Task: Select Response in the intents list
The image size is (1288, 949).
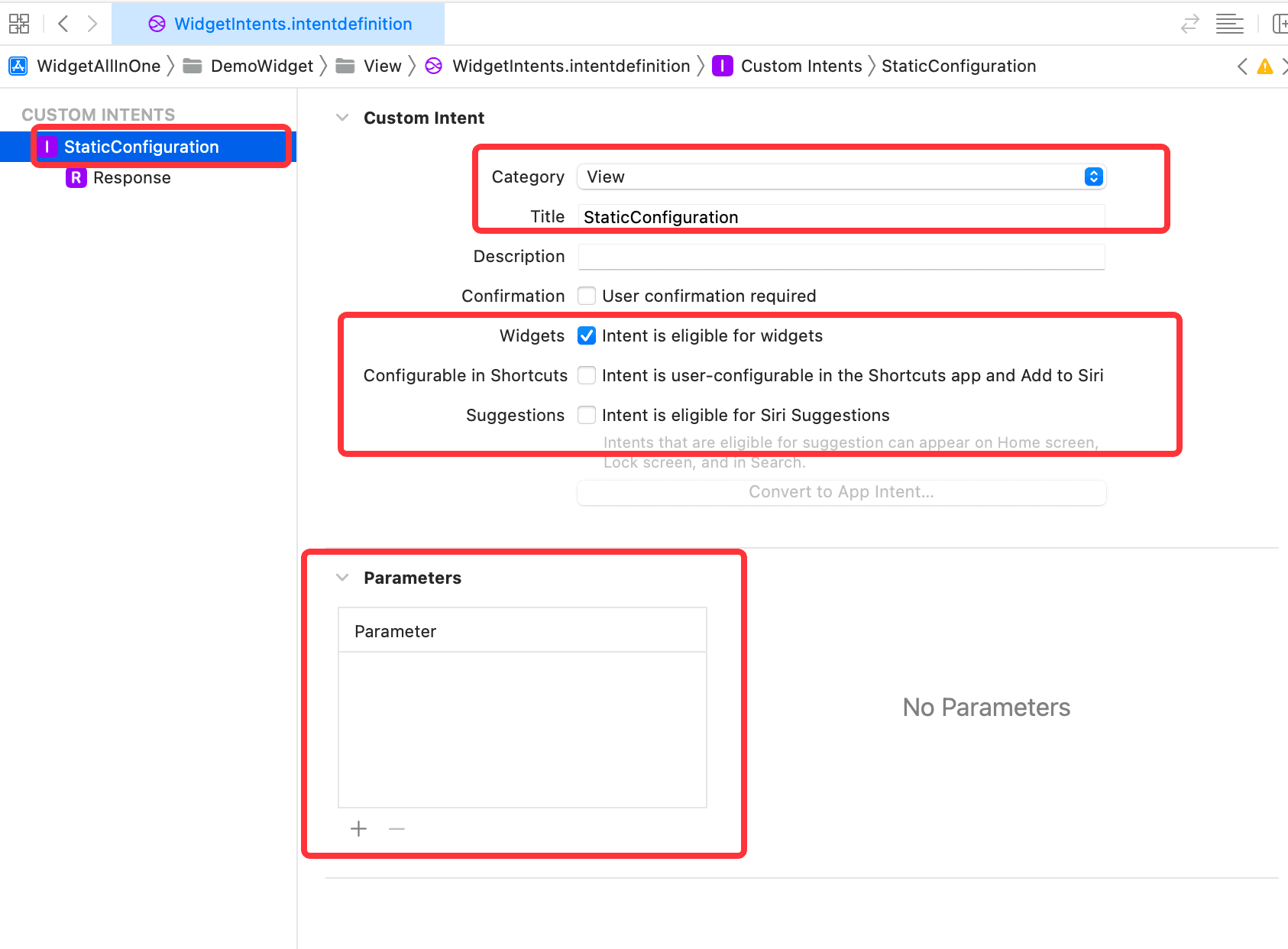Action: coord(132,178)
